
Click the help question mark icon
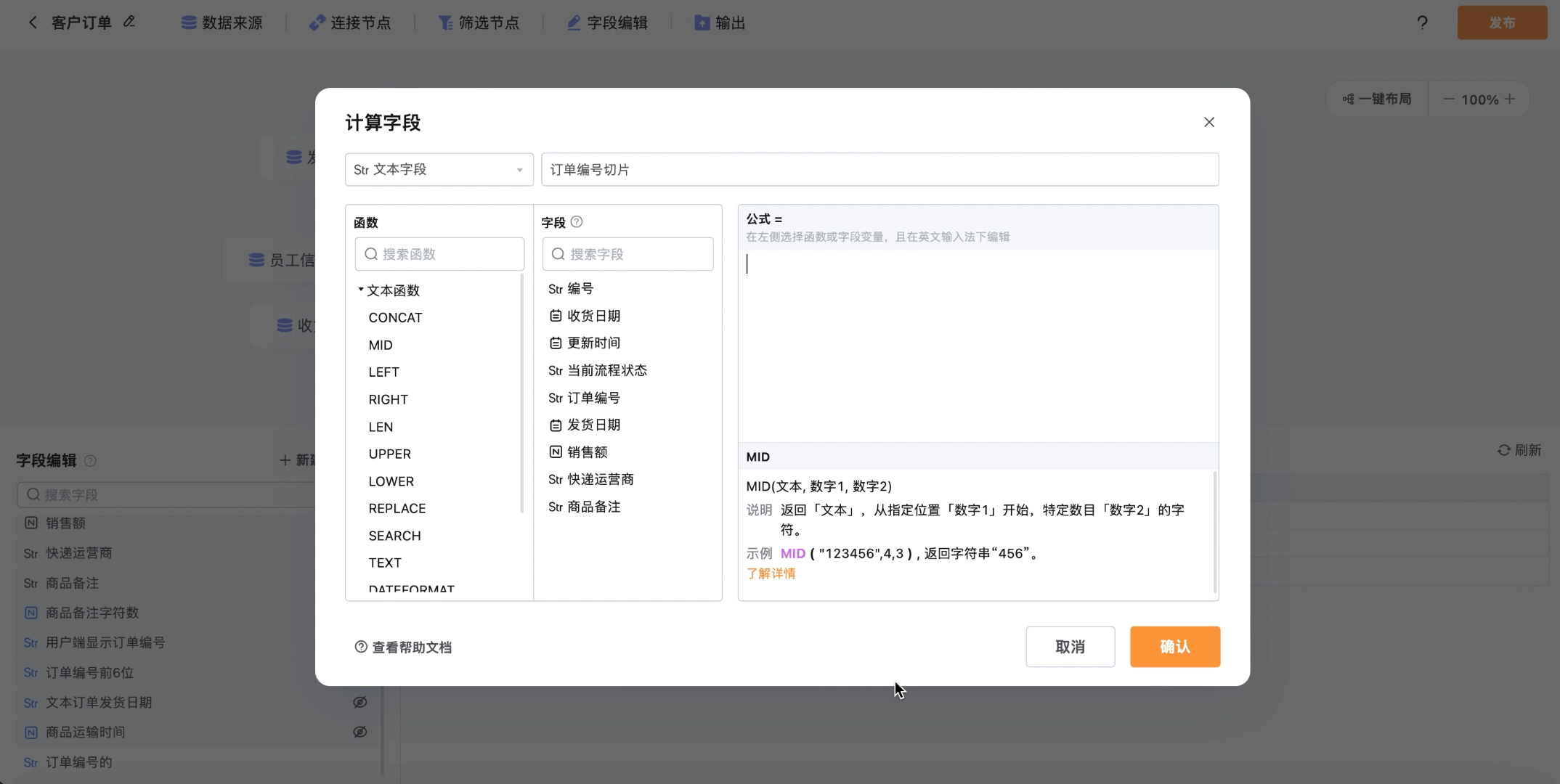[1422, 23]
